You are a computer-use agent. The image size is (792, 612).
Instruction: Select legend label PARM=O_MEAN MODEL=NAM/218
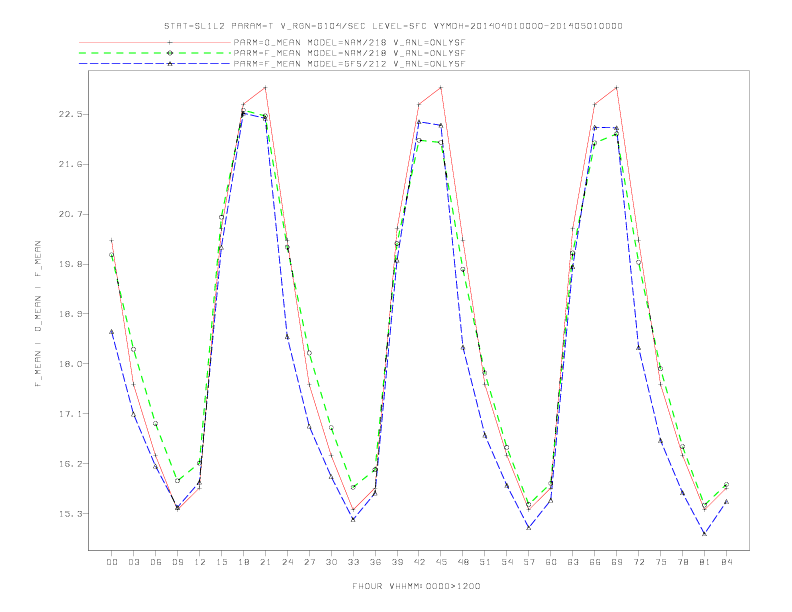tap(349, 43)
